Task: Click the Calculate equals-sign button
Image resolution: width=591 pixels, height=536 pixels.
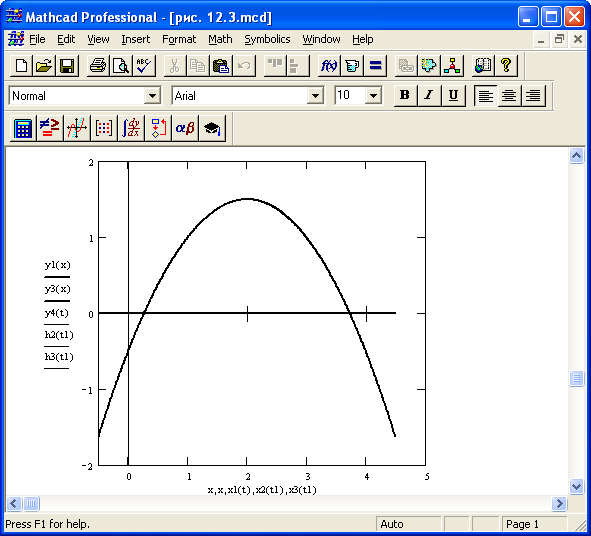Action: [375, 66]
